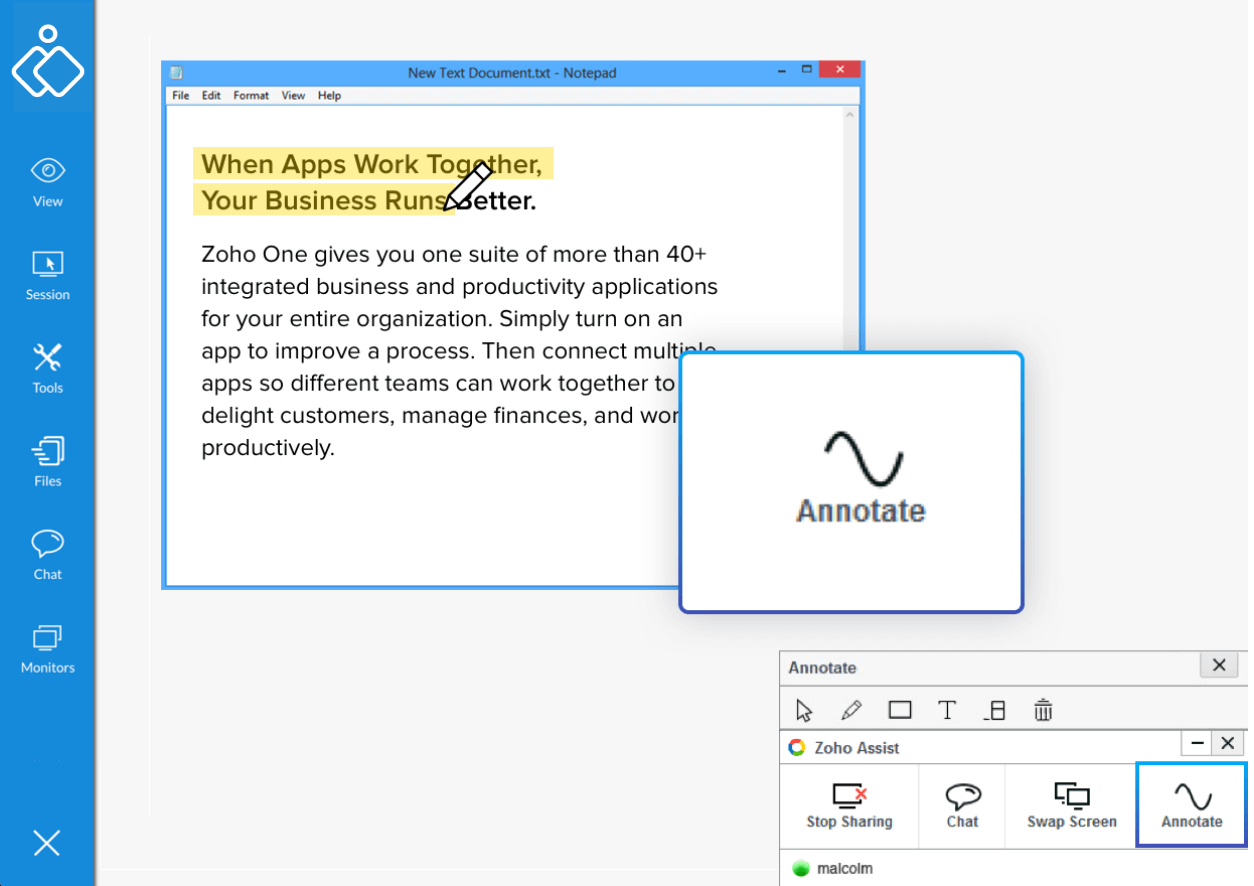Open Chat in the Zoho Assist panel
The width and height of the screenshot is (1254, 886).
click(x=962, y=806)
